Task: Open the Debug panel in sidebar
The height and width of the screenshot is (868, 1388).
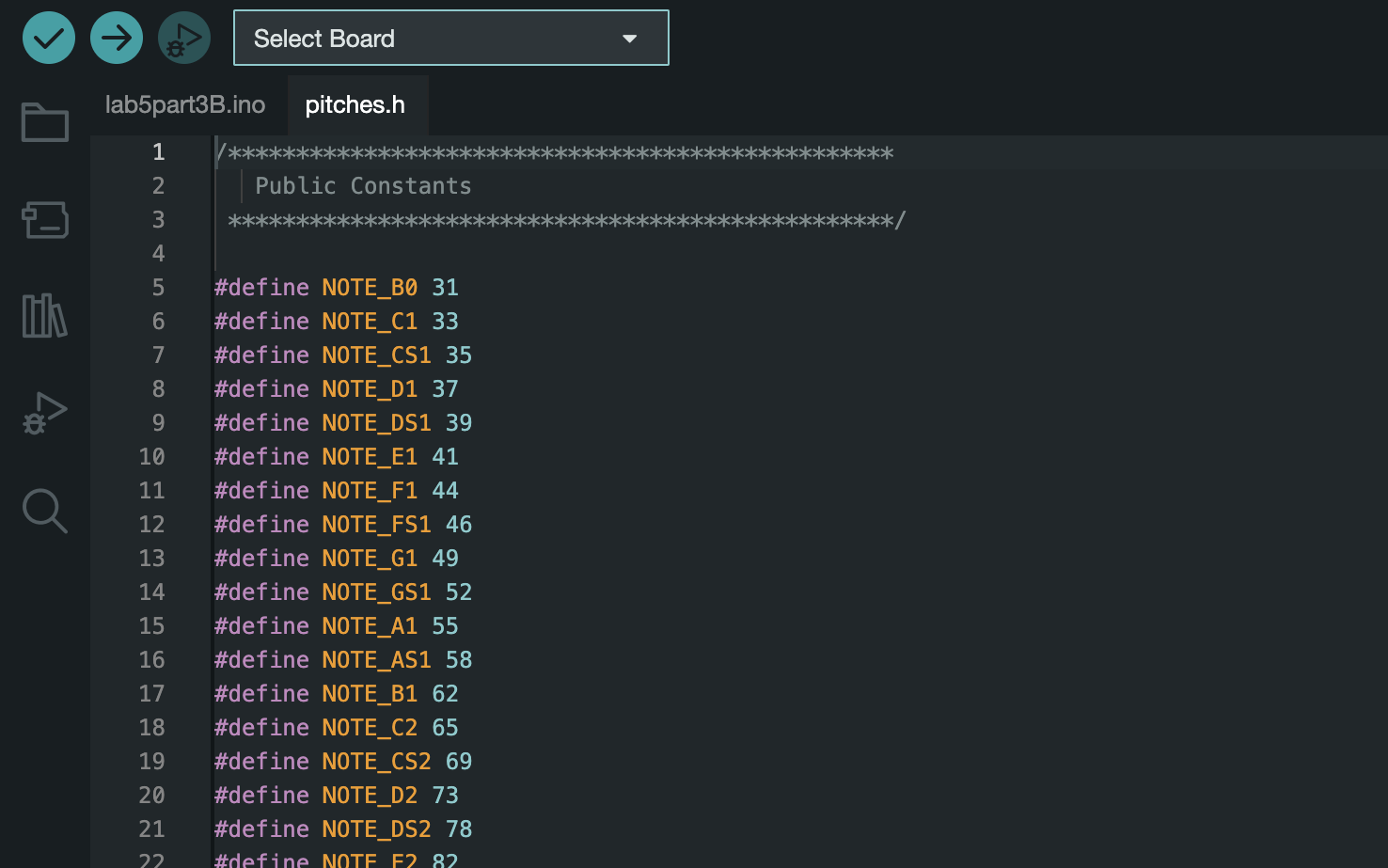Action: pyautogui.click(x=45, y=413)
